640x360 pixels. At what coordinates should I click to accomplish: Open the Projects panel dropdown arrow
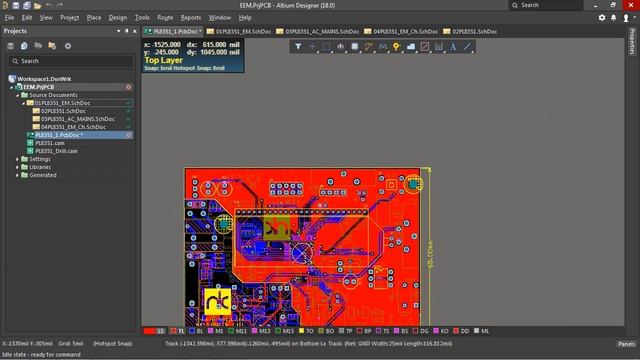[119, 31]
